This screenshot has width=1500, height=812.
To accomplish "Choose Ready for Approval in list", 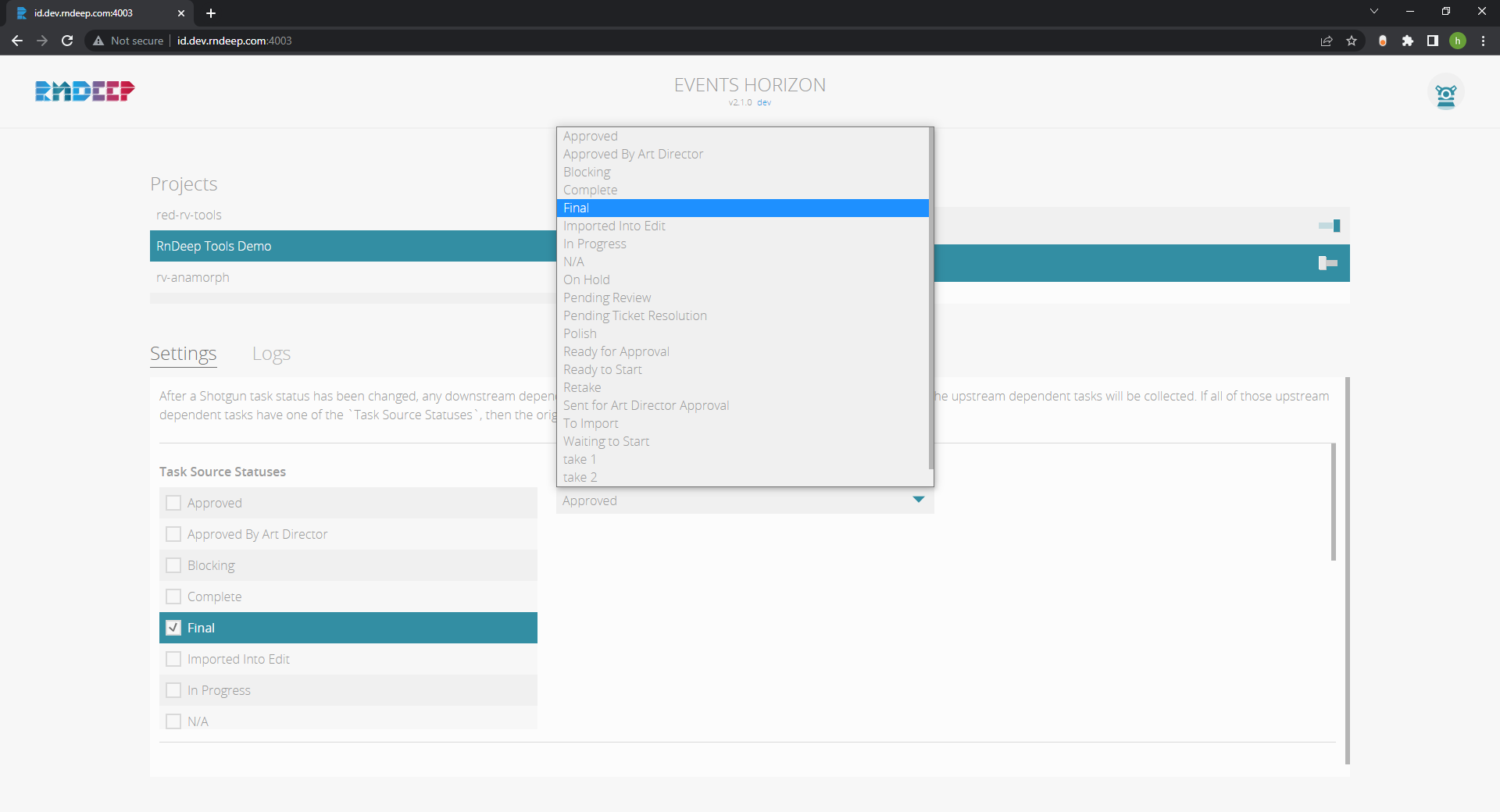I will coord(616,351).
